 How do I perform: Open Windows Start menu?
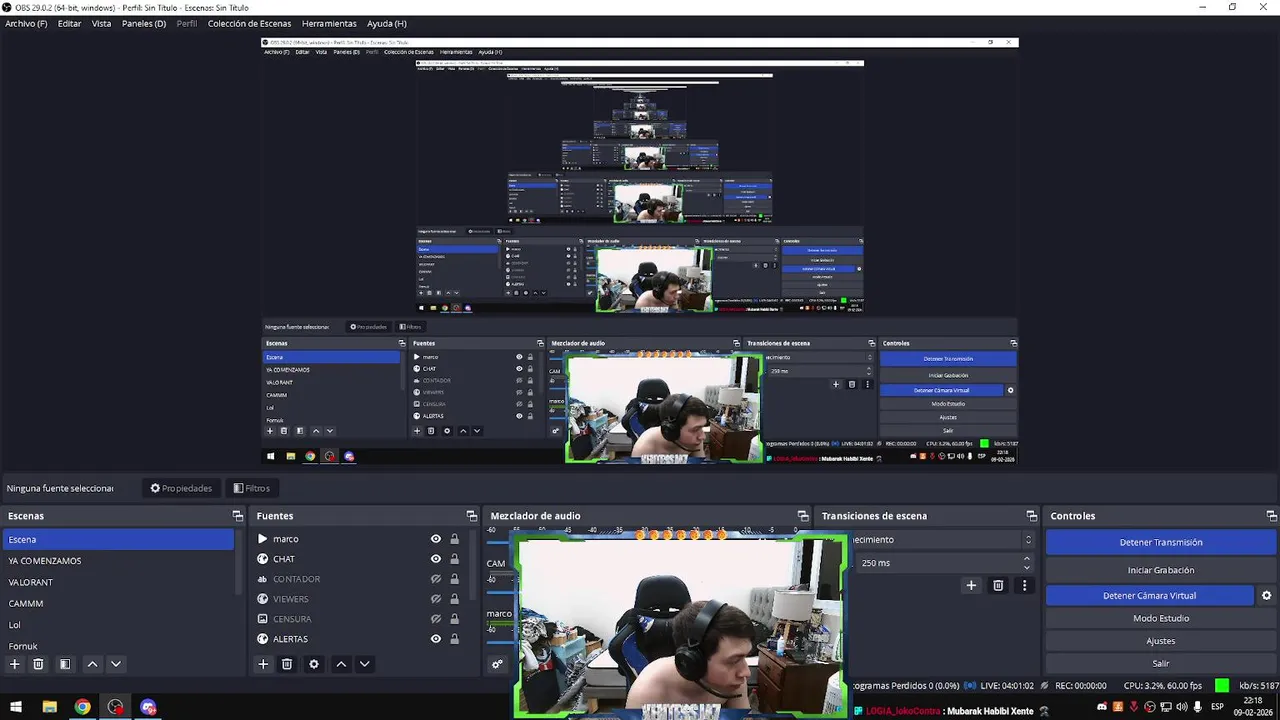pyautogui.click(x=16, y=707)
